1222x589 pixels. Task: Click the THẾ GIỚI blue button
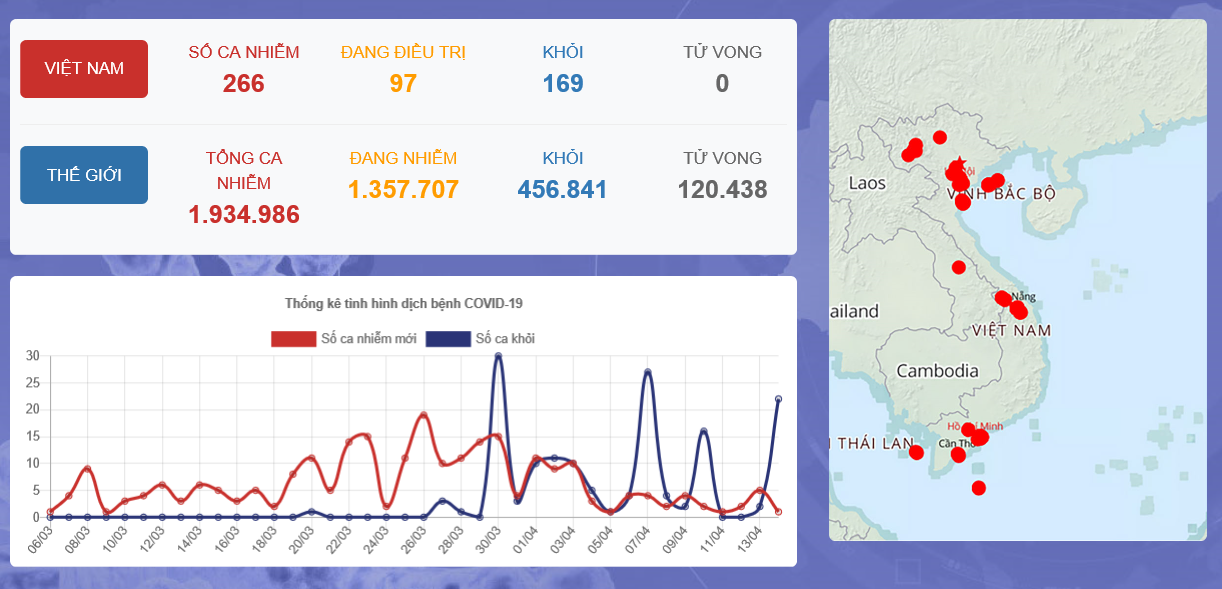pyautogui.click(x=84, y=175)
